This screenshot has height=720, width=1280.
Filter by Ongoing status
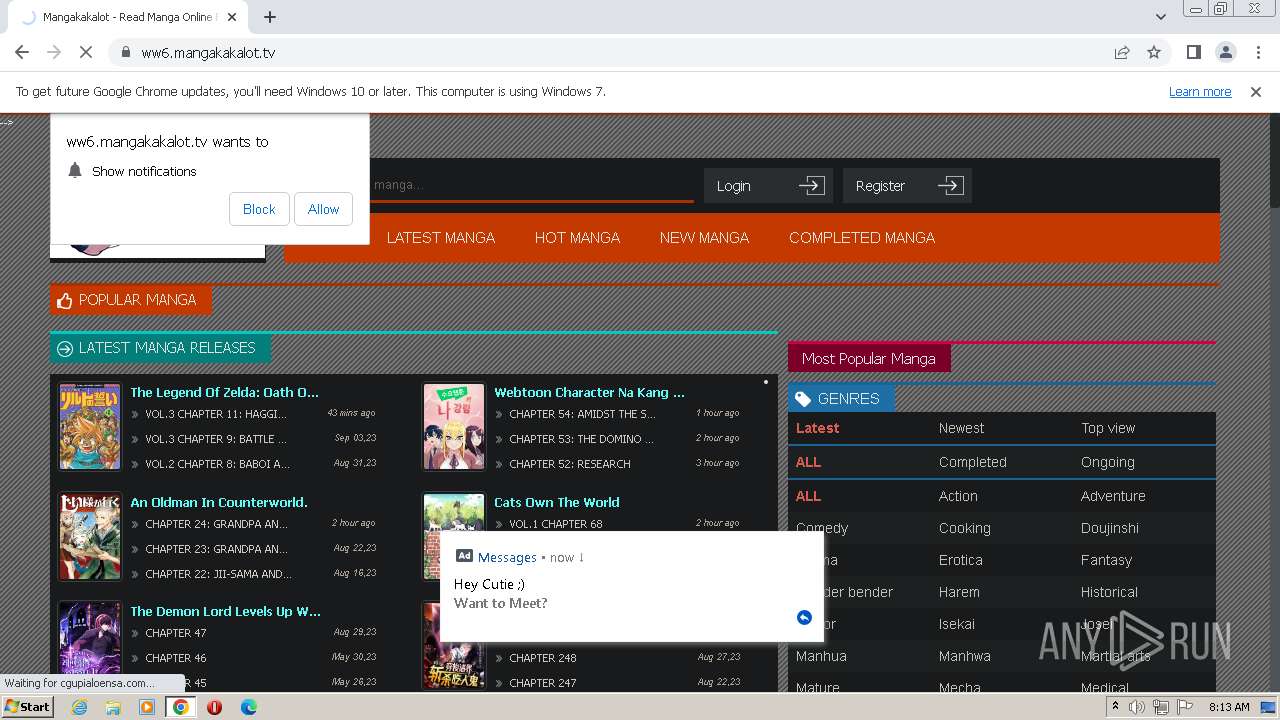[x=1108, y=462]
